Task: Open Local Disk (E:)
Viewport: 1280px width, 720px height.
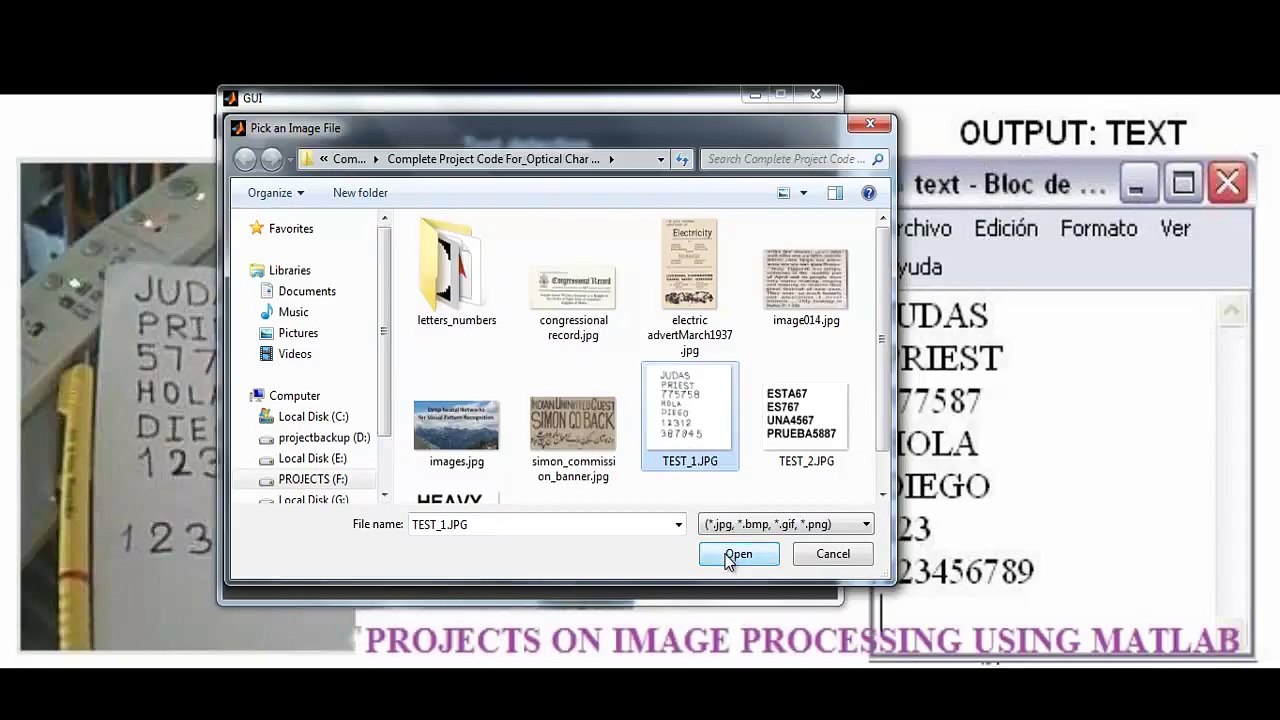Action: click(302, 459)
